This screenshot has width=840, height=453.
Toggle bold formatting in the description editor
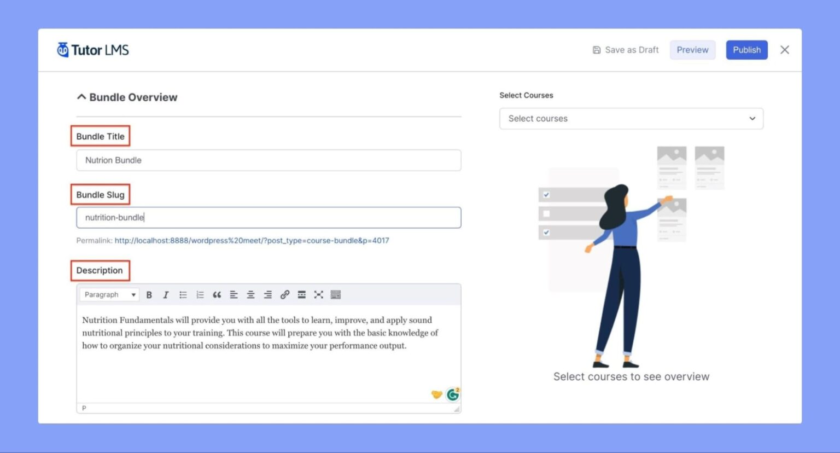pos(149,295)
